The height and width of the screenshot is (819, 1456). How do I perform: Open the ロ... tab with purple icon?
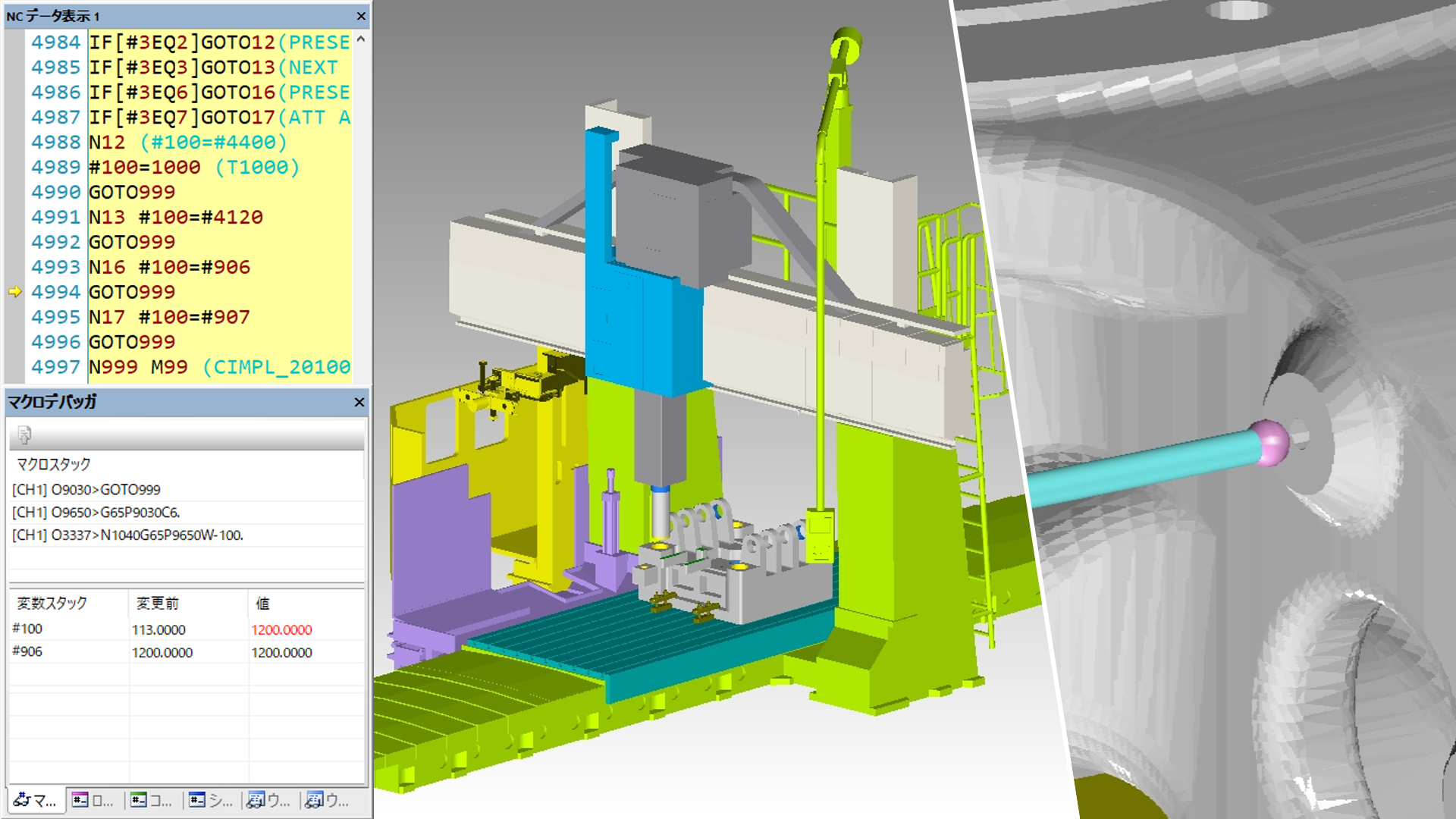tap(93, 800)
